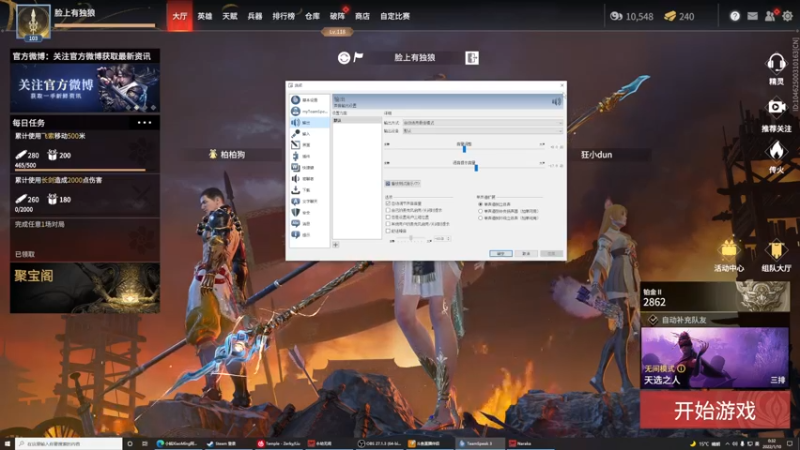800x450 pixels.
Task: Open the mail envelope icon in game header
Action: click(x=753, y=16)
